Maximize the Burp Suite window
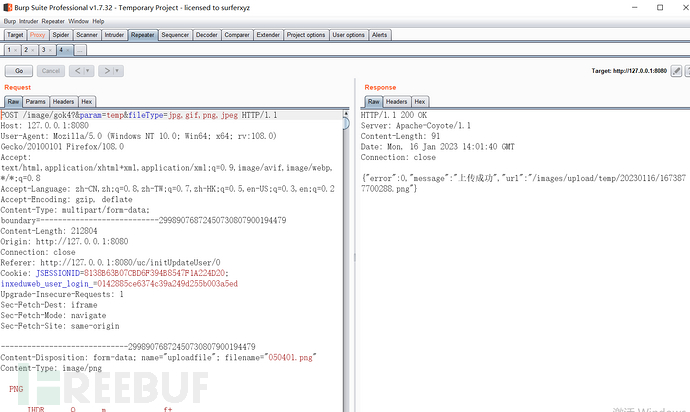The image size is (690, 412). coord(660,7)
